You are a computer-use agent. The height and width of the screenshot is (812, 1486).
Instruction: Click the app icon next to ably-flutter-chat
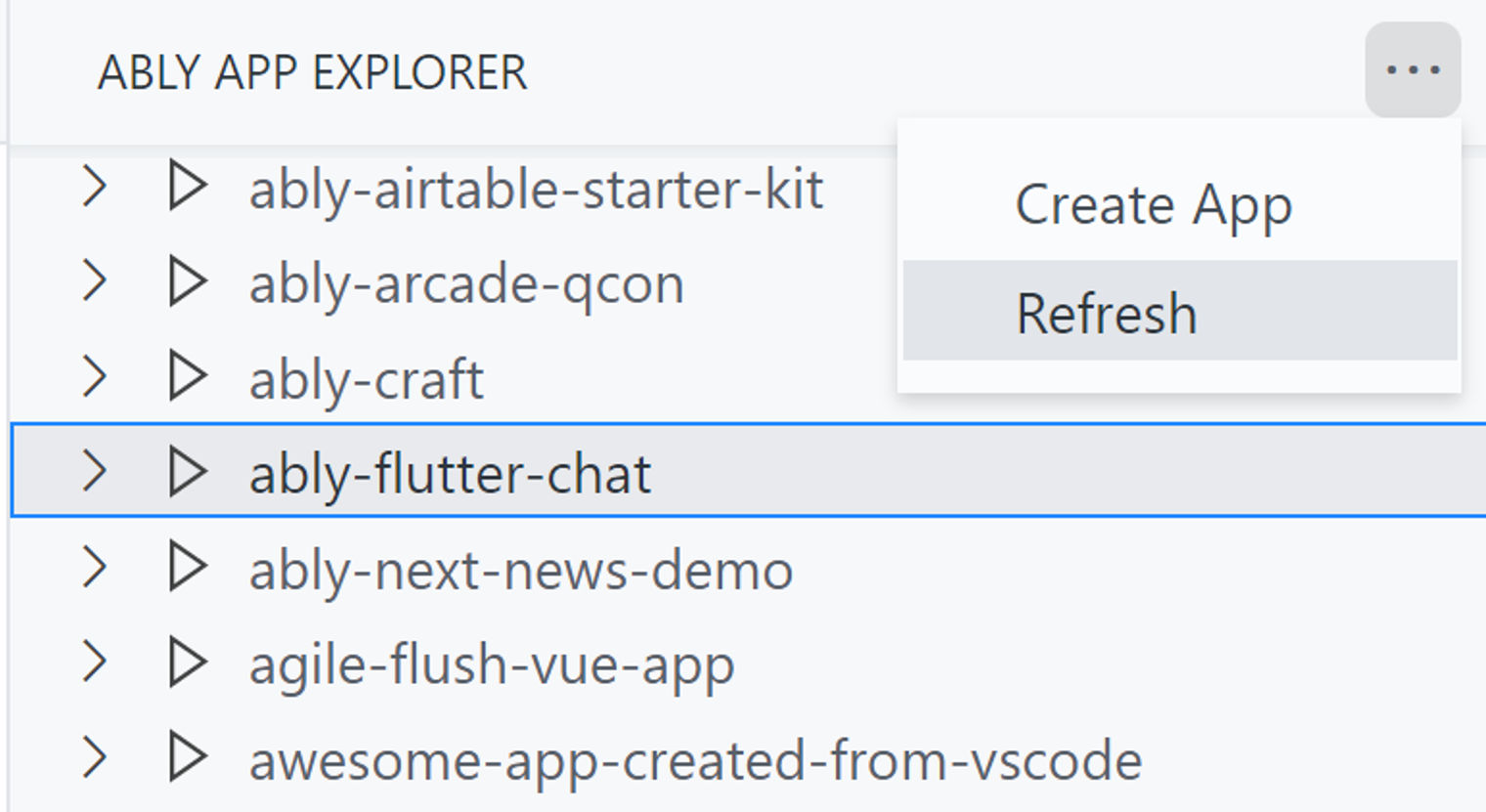189,471
